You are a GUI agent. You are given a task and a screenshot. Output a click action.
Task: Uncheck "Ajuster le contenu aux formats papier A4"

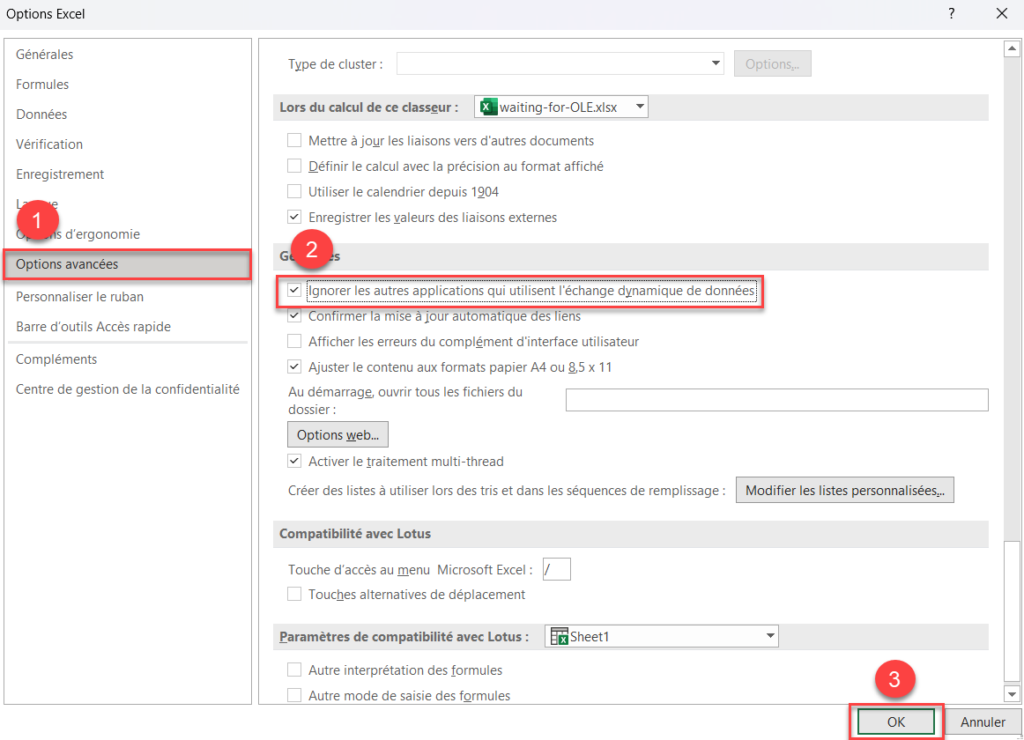tap(295, 366)
